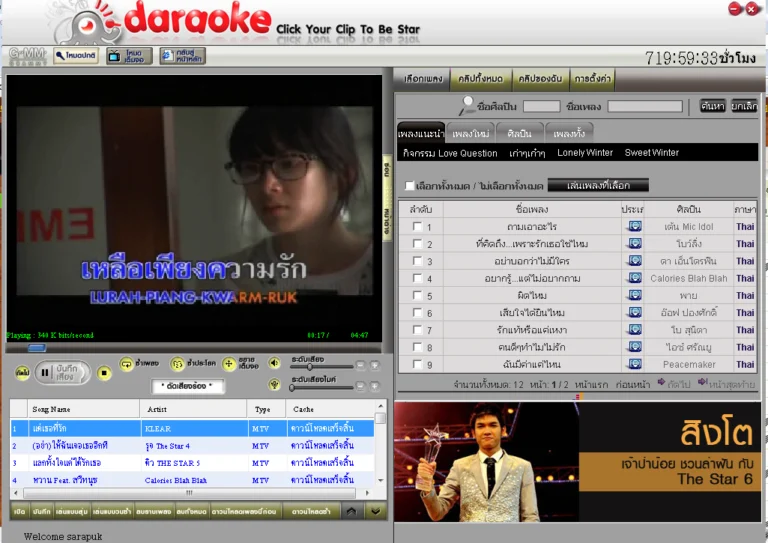Image resolution: width=768 pixels, height=543 pixels.
Task: Click the expand full screen (ขยายเต็มจอ) icon
Action: 229,364
